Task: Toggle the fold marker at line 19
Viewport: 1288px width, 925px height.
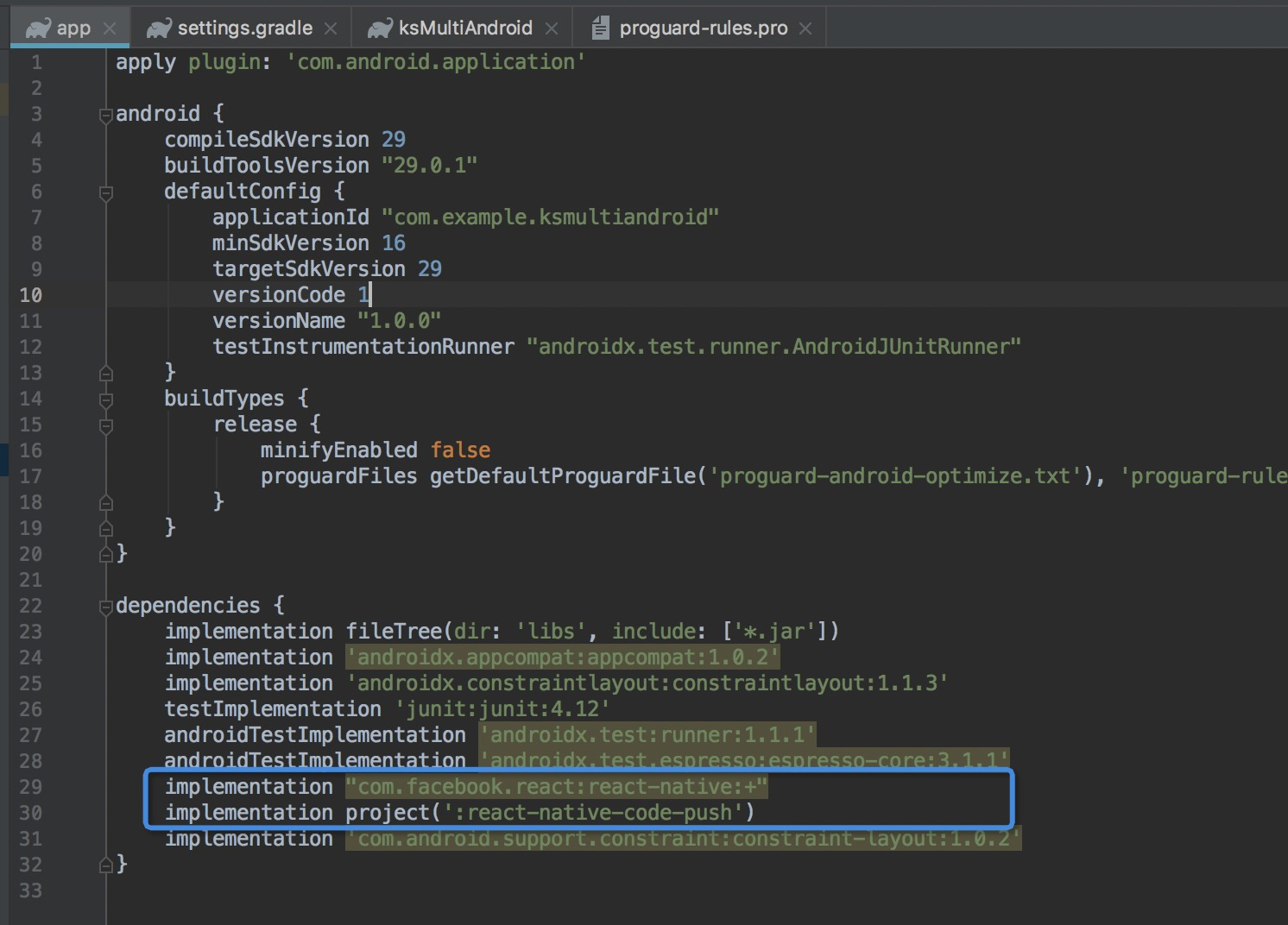Action: coord(104,527)
